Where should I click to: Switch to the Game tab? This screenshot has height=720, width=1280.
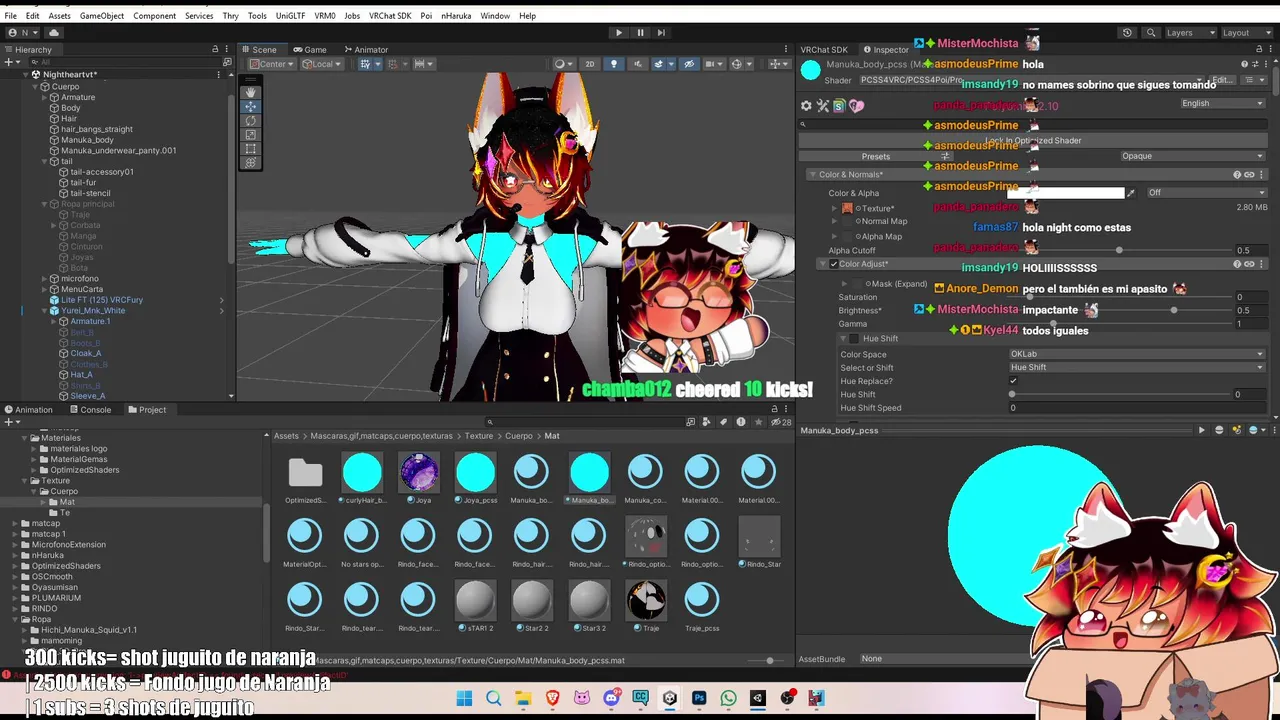pos(310,49)
